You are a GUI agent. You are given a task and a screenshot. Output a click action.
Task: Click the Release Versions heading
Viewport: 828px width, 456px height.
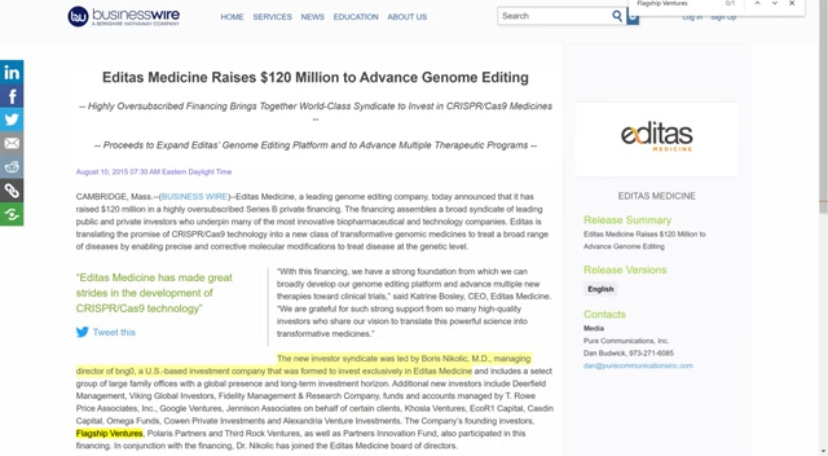625,270
